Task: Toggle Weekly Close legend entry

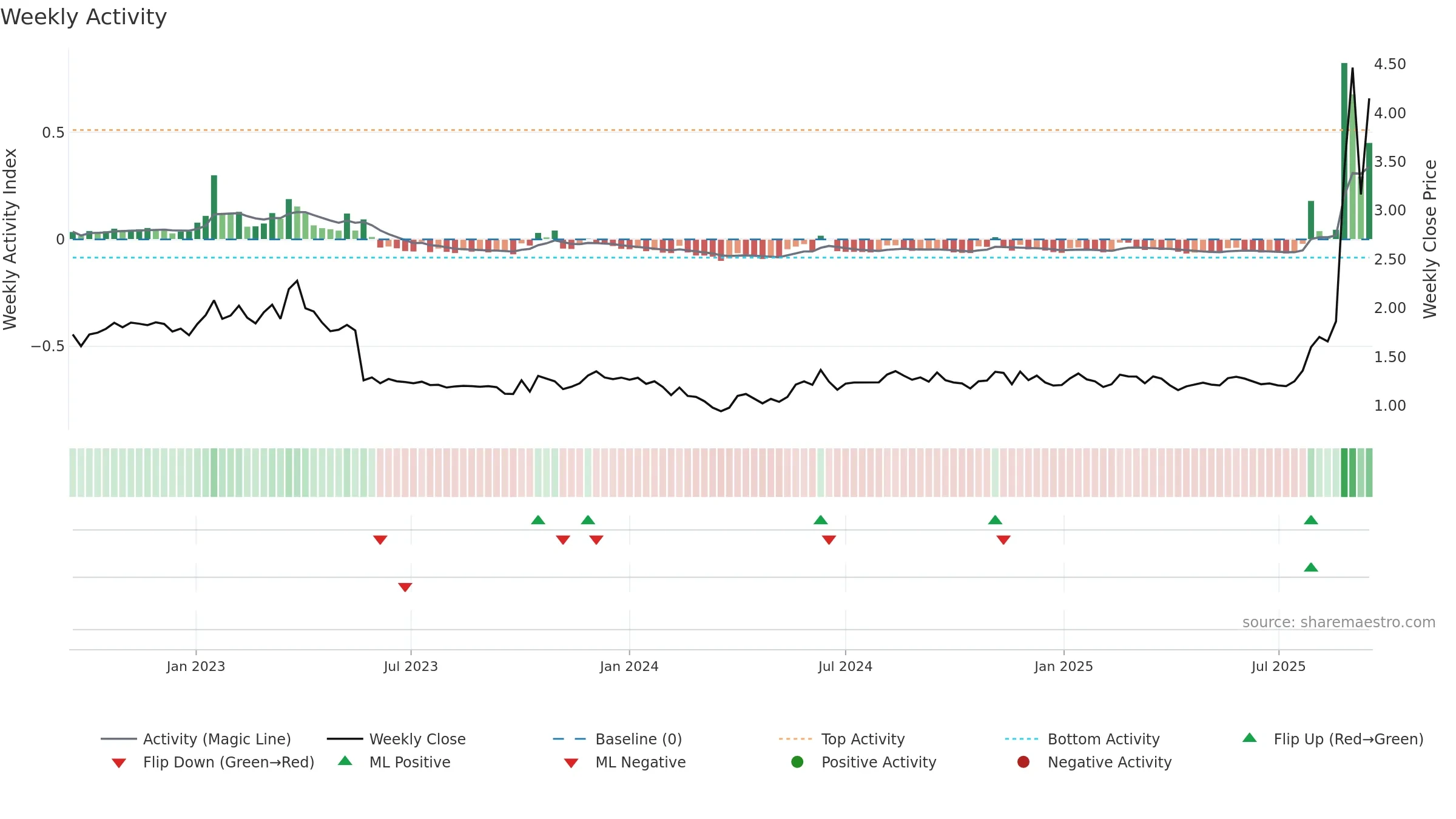Action: pos(396,739)
